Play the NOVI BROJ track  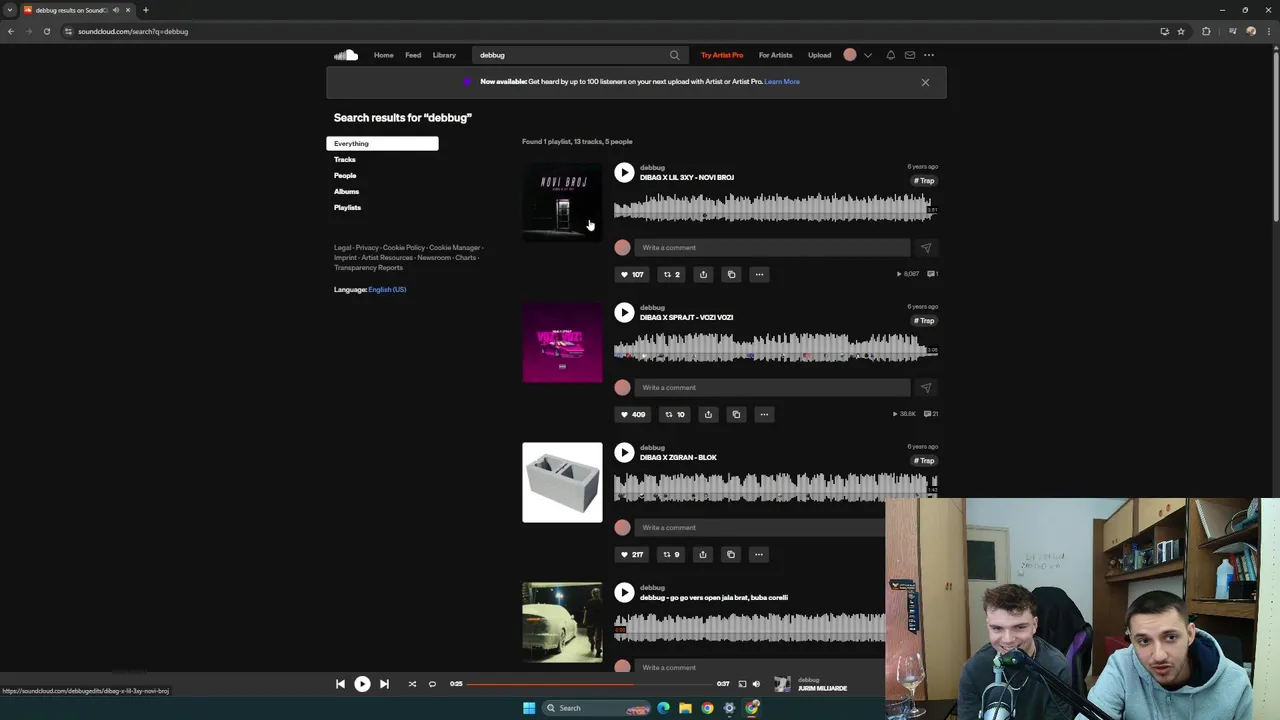coord(624,172)
